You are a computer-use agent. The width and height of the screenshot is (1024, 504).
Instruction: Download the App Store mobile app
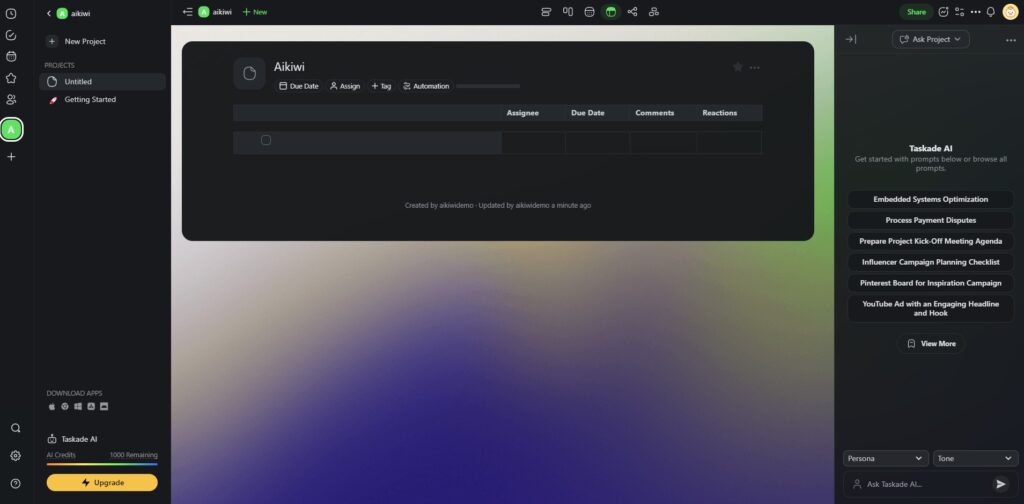pyautogui.click(x=91, y=406)
